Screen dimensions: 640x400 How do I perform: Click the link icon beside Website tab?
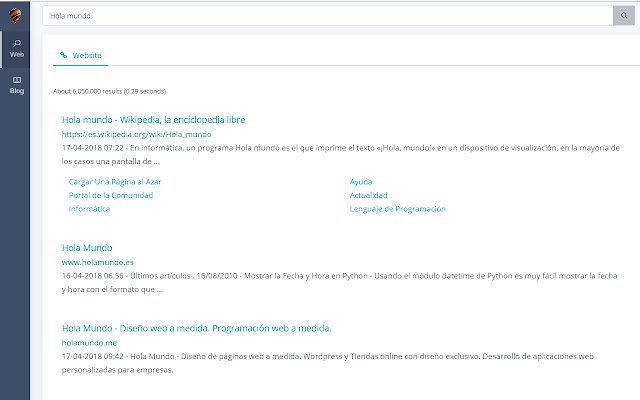tap(64, 55)
